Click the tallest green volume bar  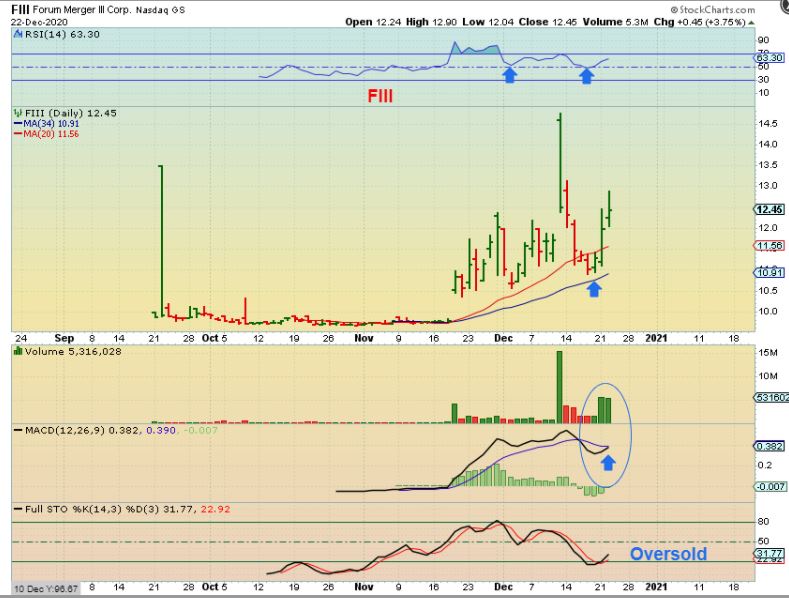(x=559, y=387)
